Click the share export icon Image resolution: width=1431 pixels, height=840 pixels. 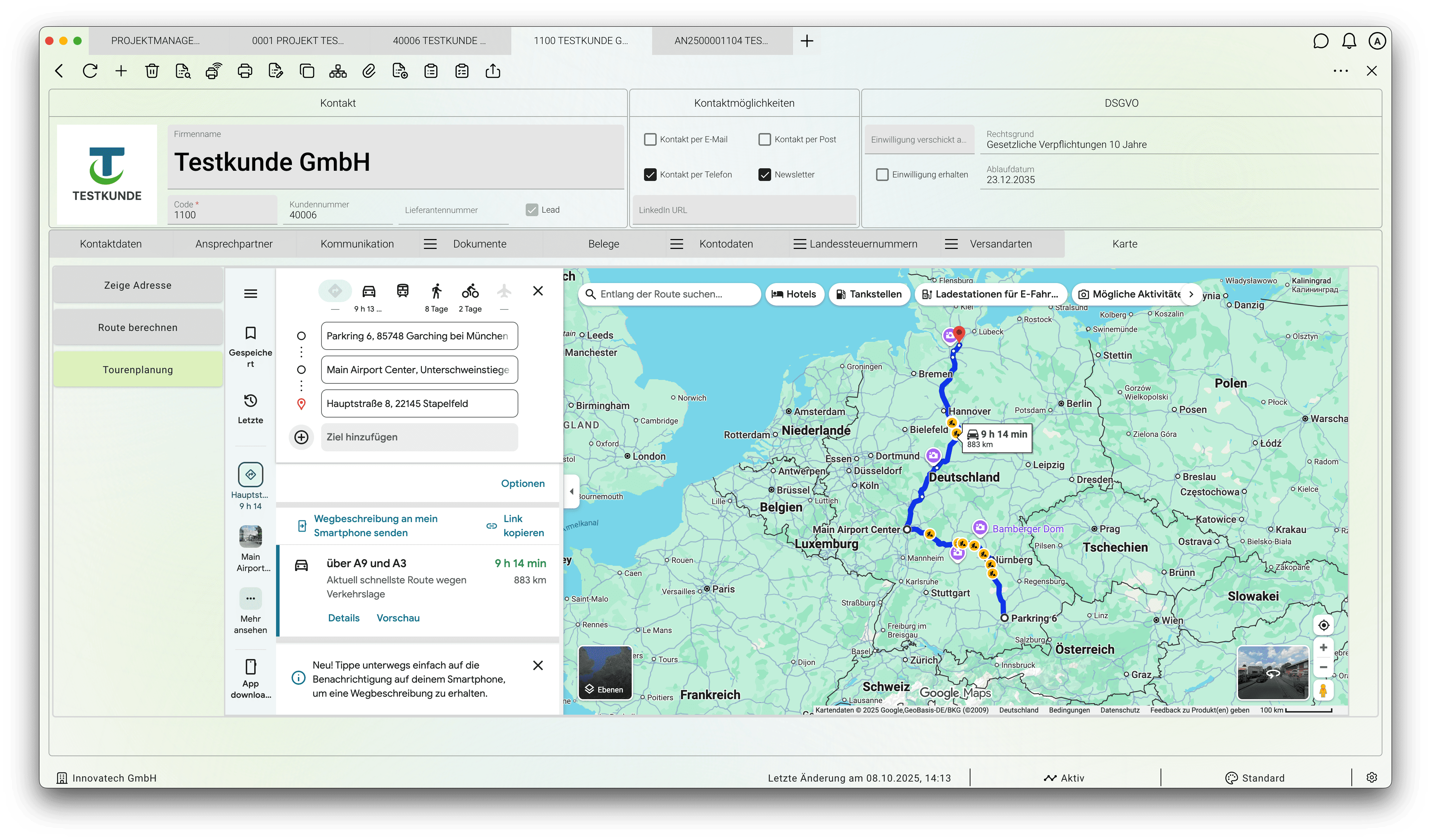(493, 71)
